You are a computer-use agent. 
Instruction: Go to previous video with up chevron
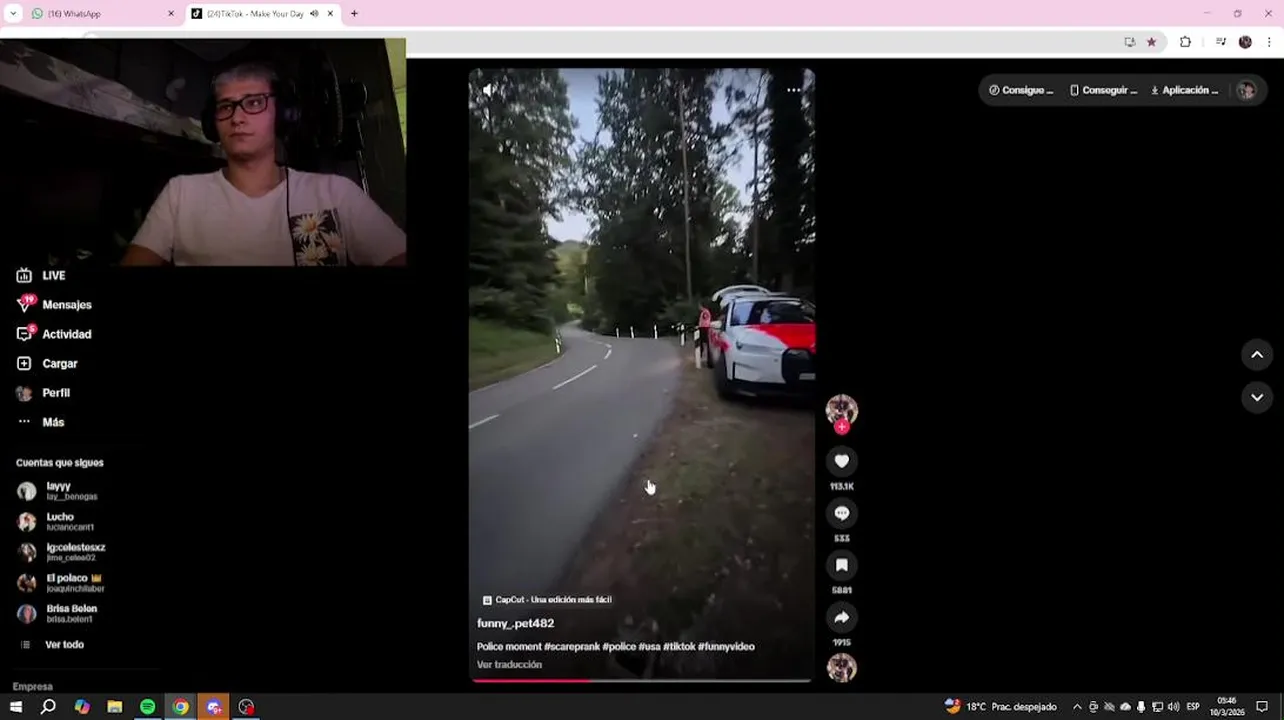[x=1257, y=355]
